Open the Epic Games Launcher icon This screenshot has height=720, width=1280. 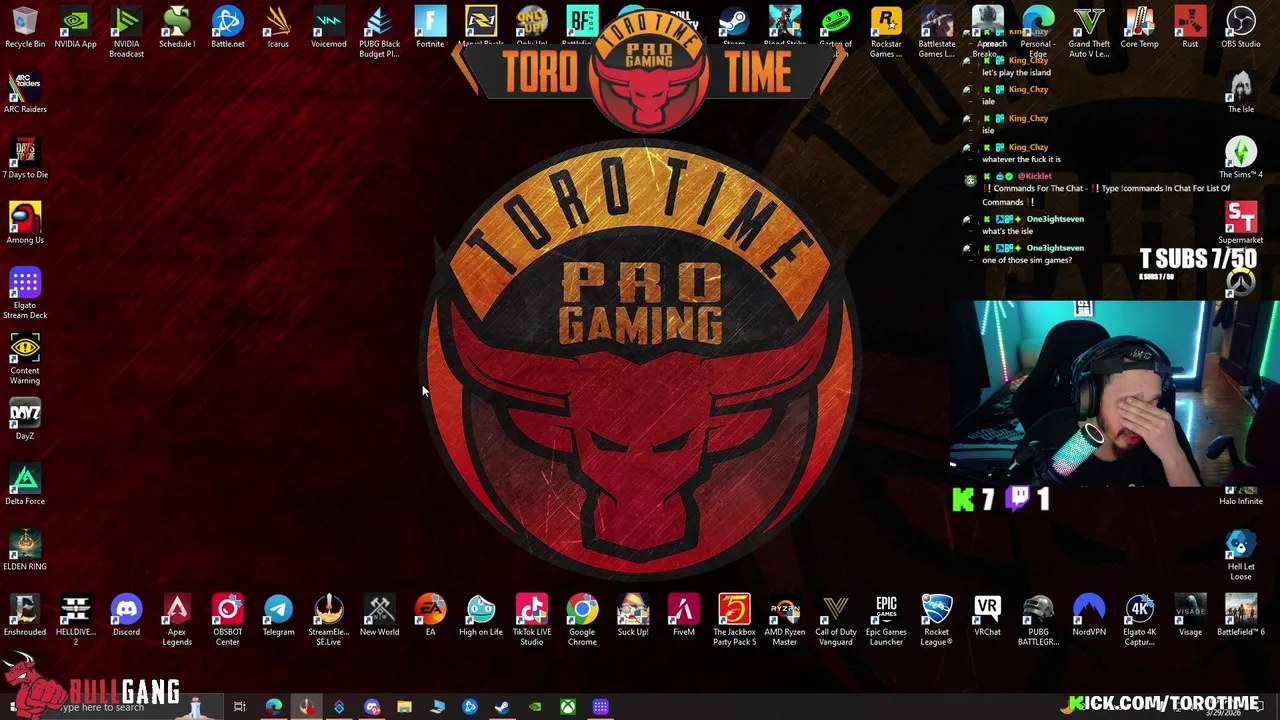coord(886,620)
